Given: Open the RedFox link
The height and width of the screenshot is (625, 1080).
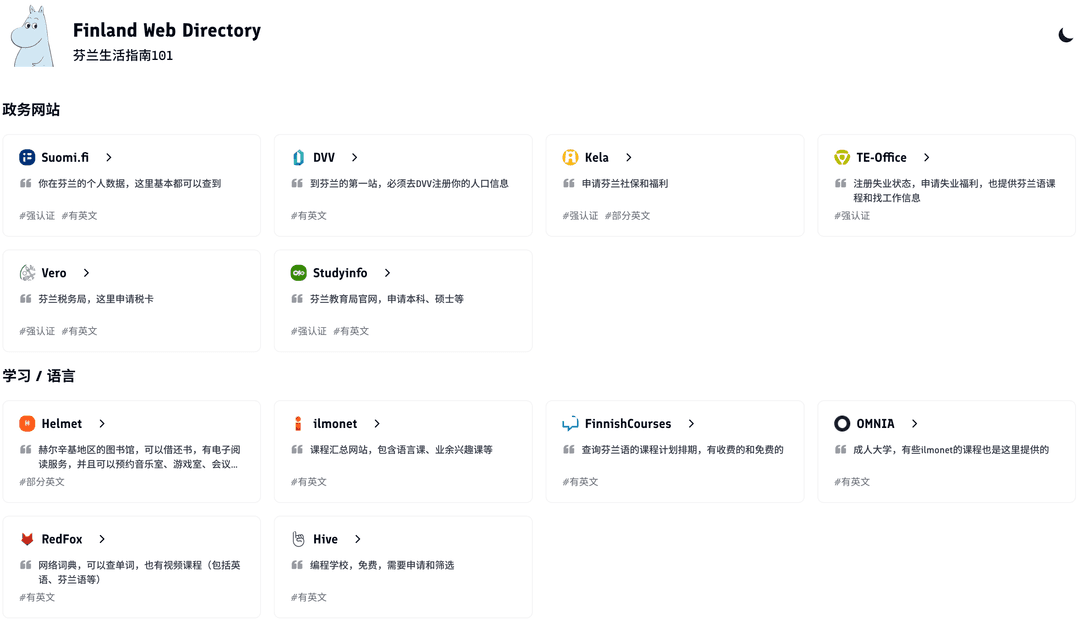Looking at the screenshot, I should tap(62, 539).
